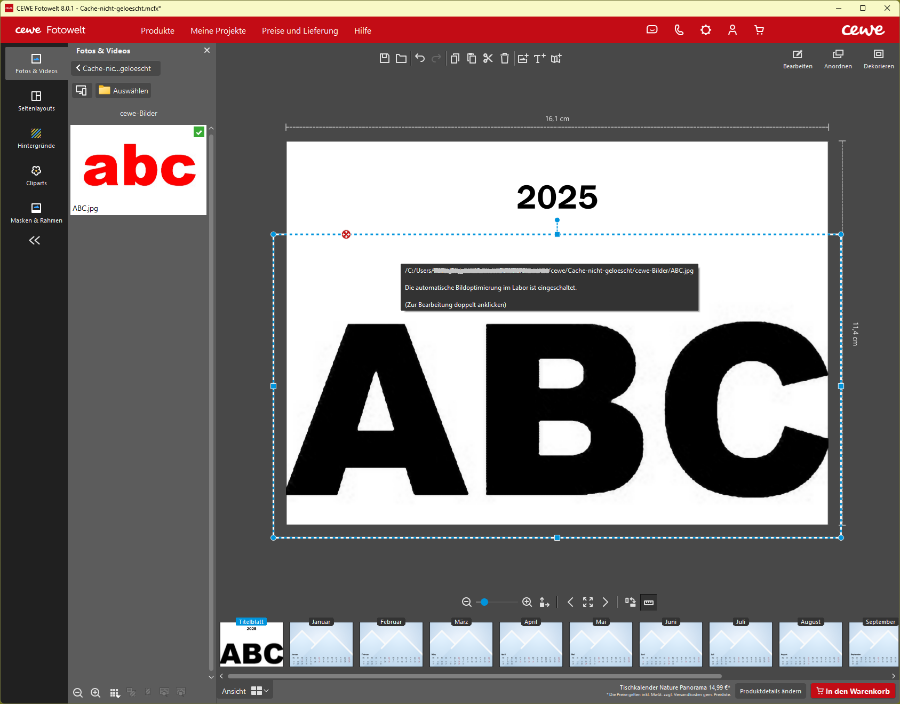Select the Mai page thumbnail
The height and width of the screenshot is (704, 900).
tap(601, 644)
